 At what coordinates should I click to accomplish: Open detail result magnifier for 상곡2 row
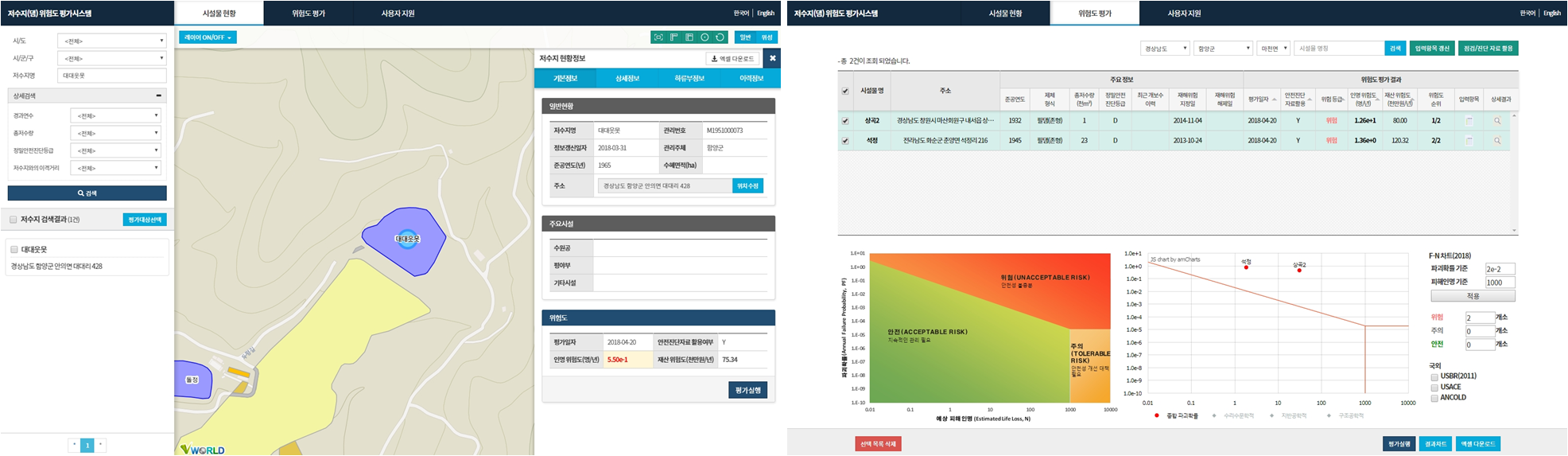[1497, 121]
